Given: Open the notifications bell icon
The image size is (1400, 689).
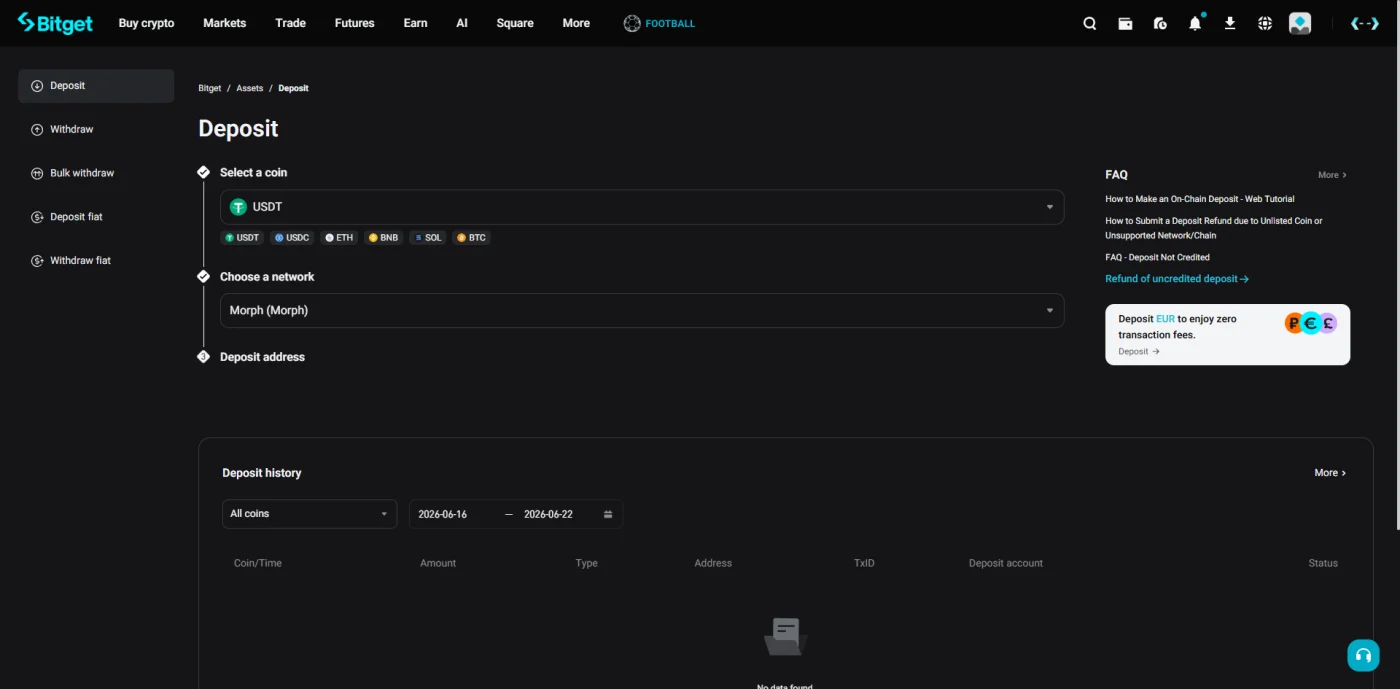Looking at the screenshot, I should 1195,23.
